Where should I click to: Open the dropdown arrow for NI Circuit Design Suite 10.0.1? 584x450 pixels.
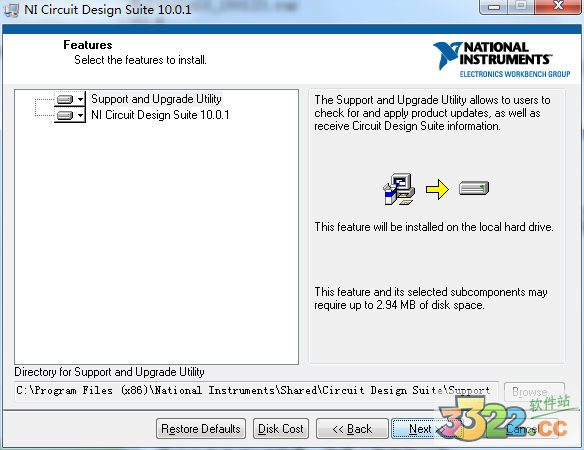pyautogui.click(x=80, y=115)
